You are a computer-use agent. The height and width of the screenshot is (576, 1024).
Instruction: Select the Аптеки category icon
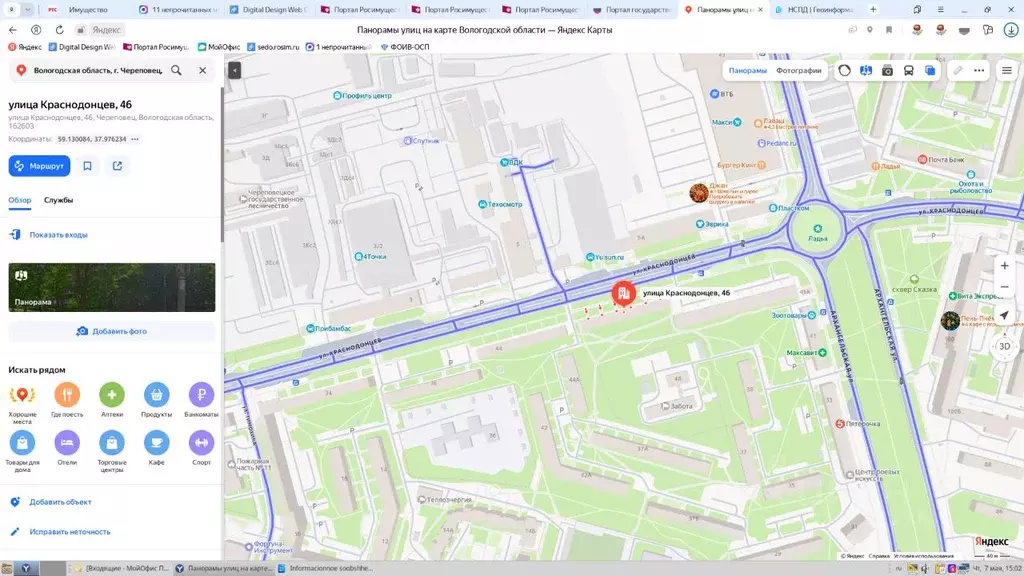[112, 394]
